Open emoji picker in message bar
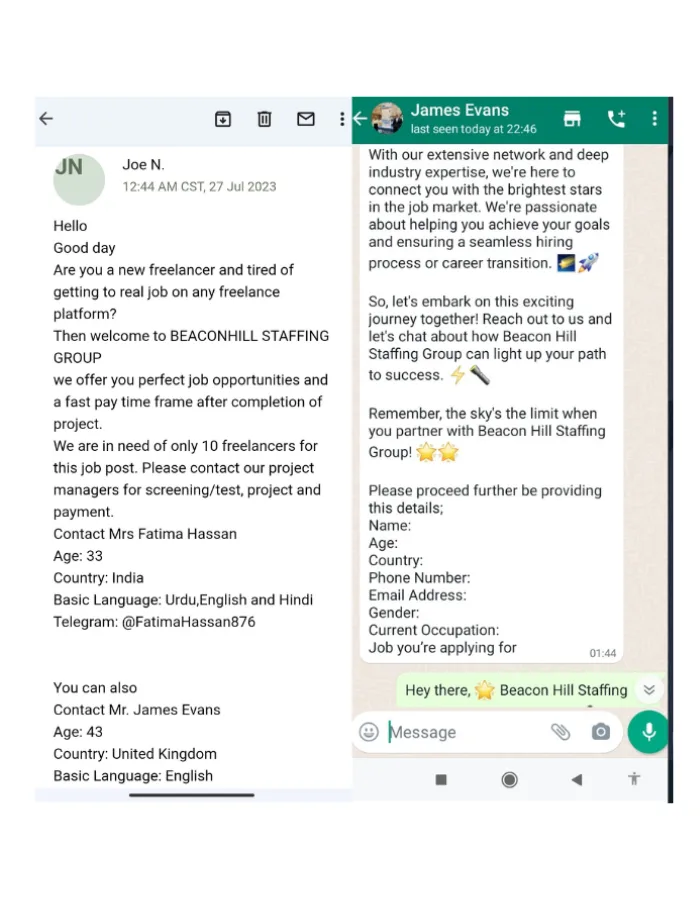 [369, 732]
